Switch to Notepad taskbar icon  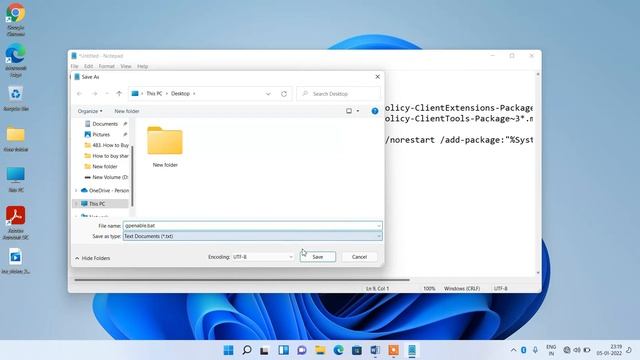[412, 350]
